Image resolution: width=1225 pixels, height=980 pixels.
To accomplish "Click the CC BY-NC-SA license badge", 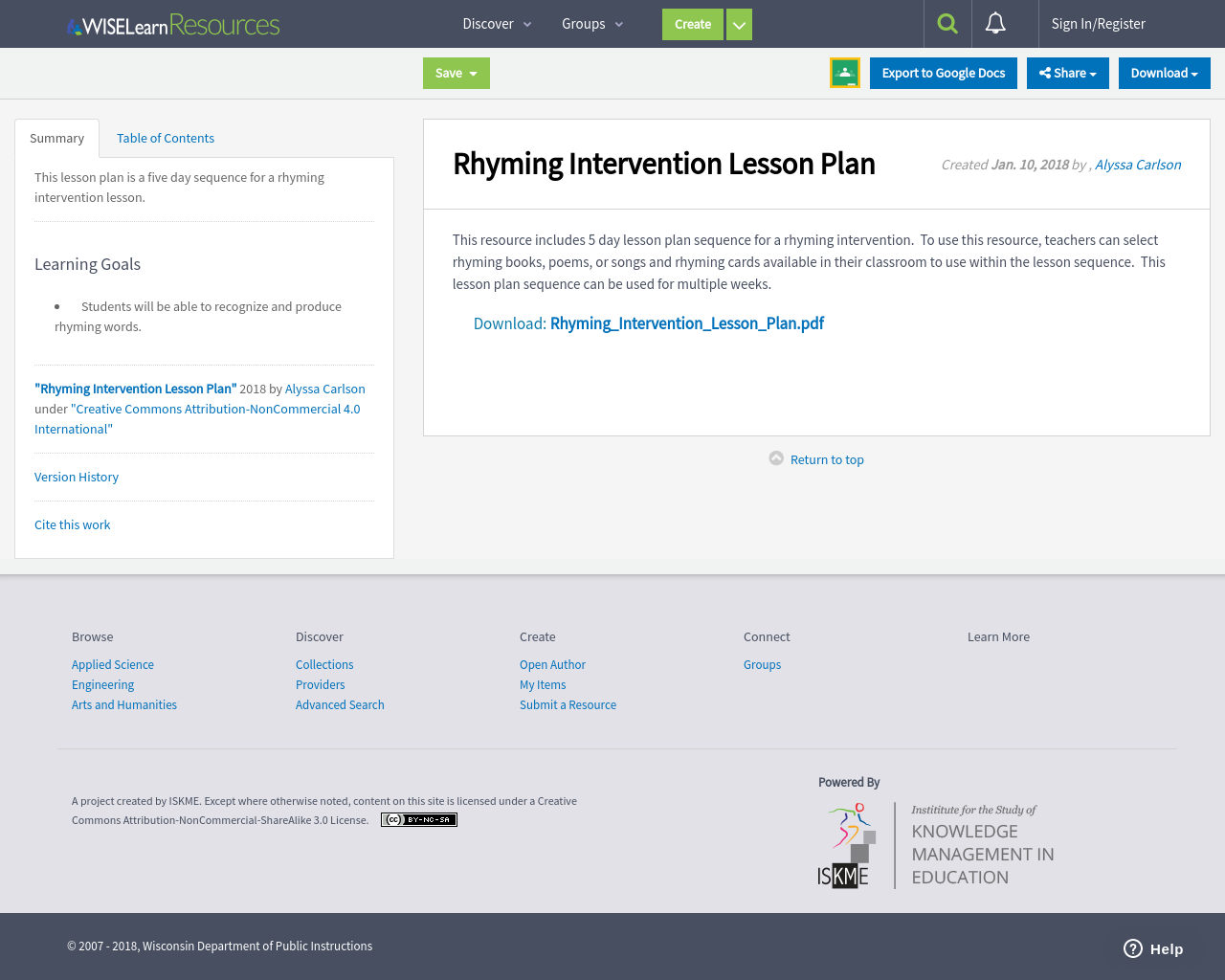I will click(x=418, y=819).
